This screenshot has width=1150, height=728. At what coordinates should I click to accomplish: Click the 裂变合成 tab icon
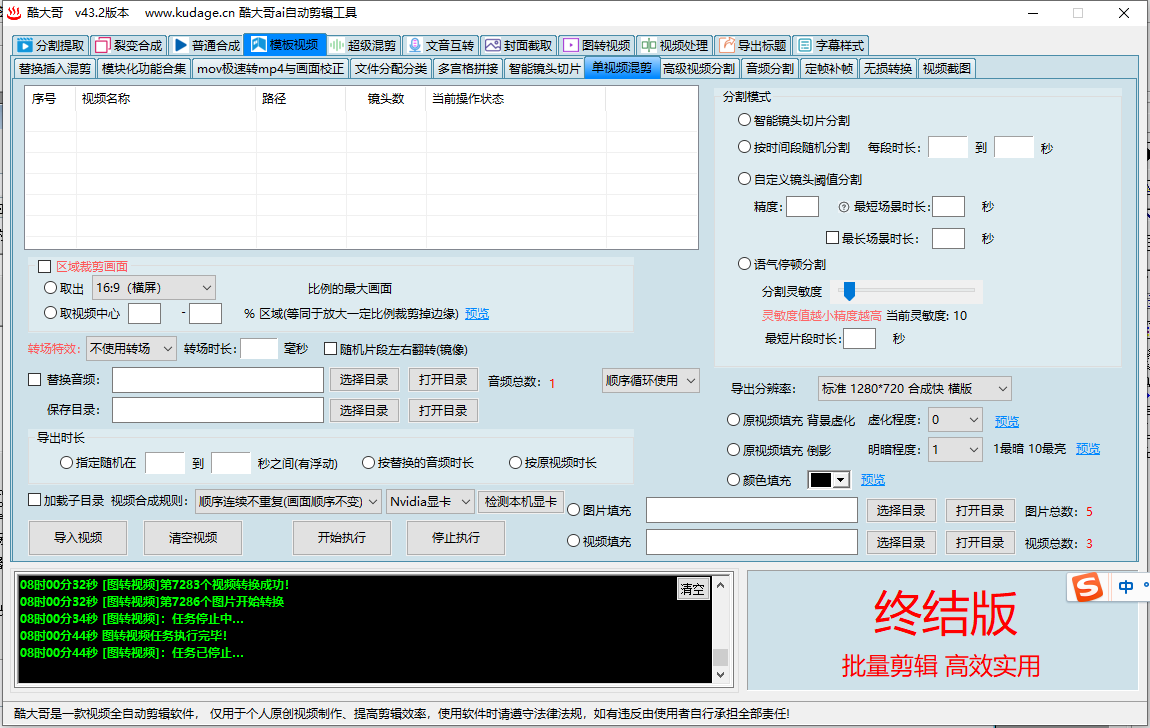point(103,45)
